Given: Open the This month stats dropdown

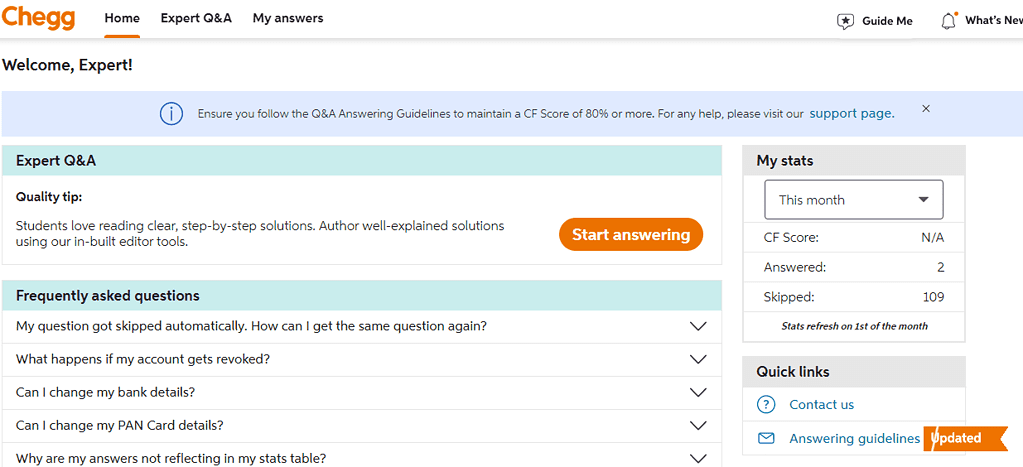Looking at the screenshot, I should coord(853,200).
